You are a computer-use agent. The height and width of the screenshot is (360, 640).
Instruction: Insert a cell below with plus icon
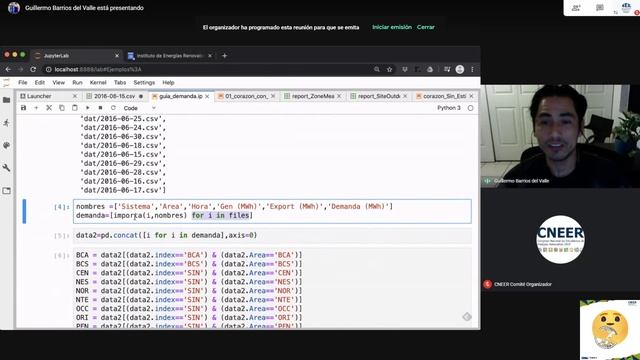[x=36, y=108]
